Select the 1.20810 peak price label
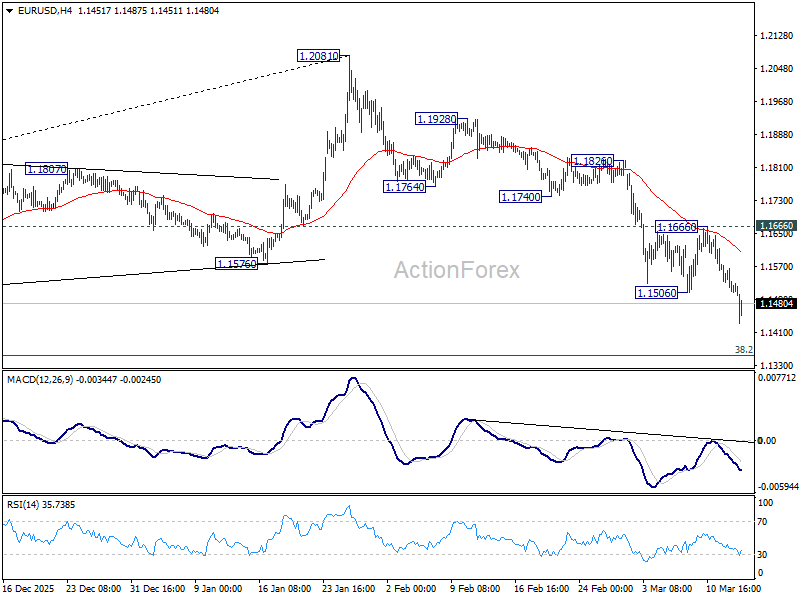Screen dimensions: 800x600 (318, 56)
